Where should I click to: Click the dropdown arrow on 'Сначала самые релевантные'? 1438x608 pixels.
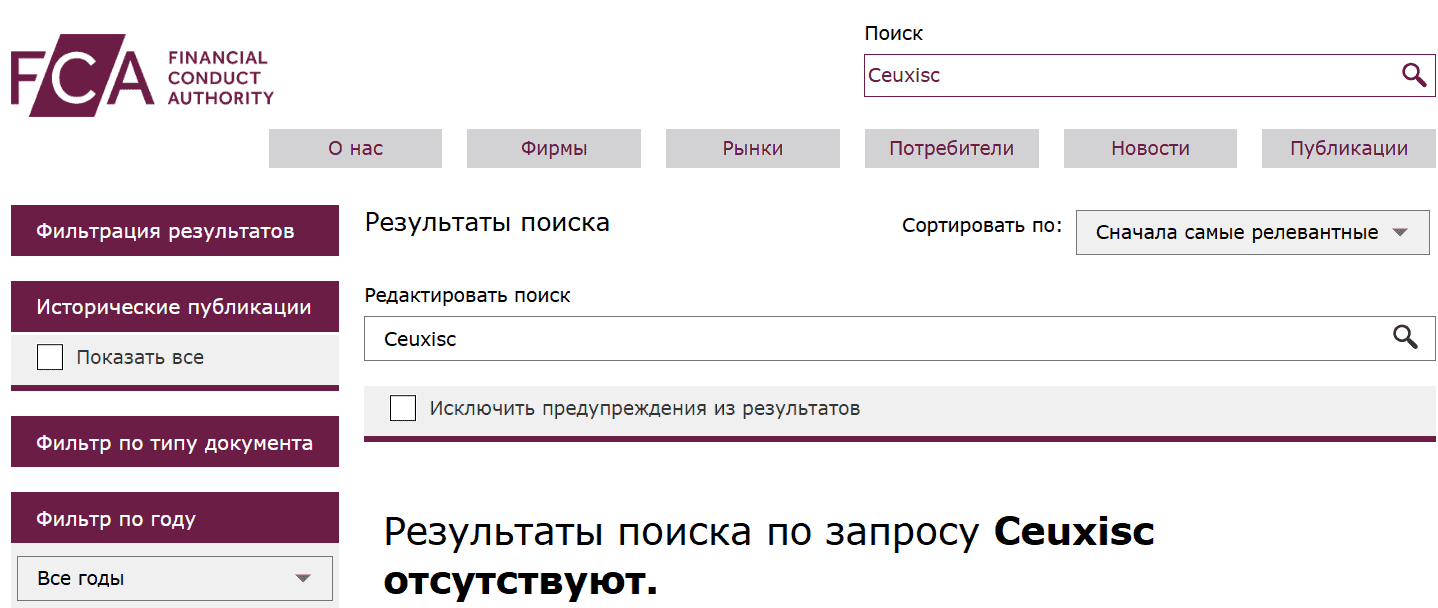coord(1400,232)
